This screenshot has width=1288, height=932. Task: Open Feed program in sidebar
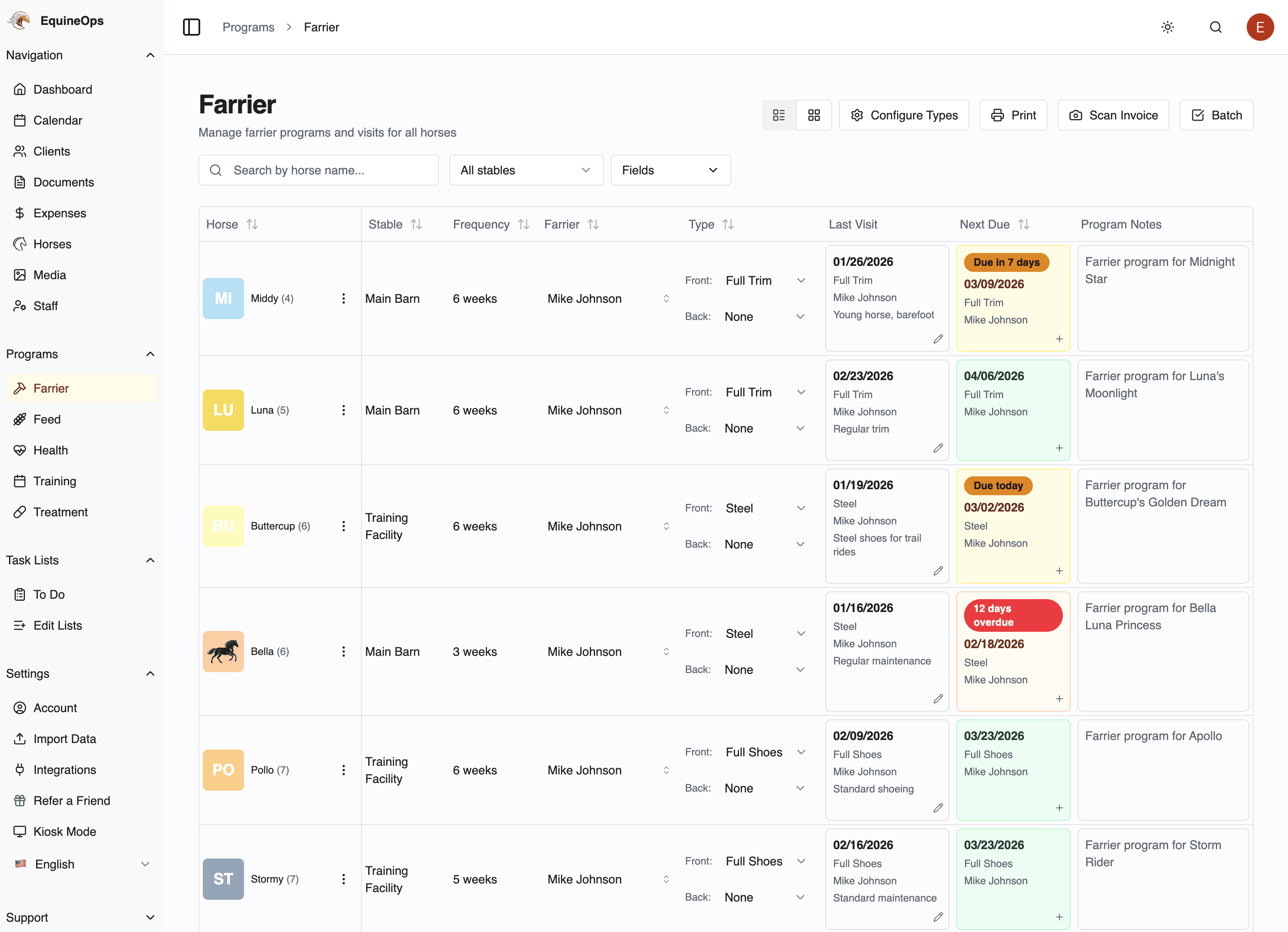point(46,419)
